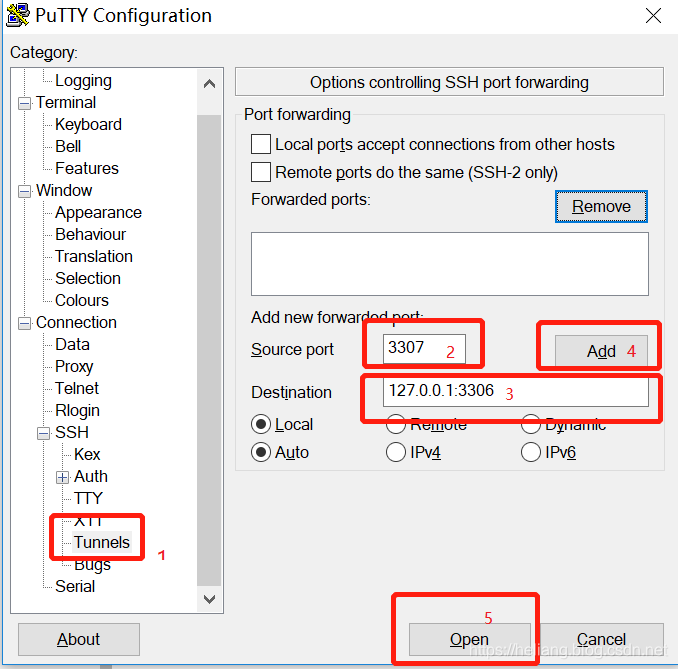Click the Add button
This screenshot has width=678, height=669.
pos(601,351)
